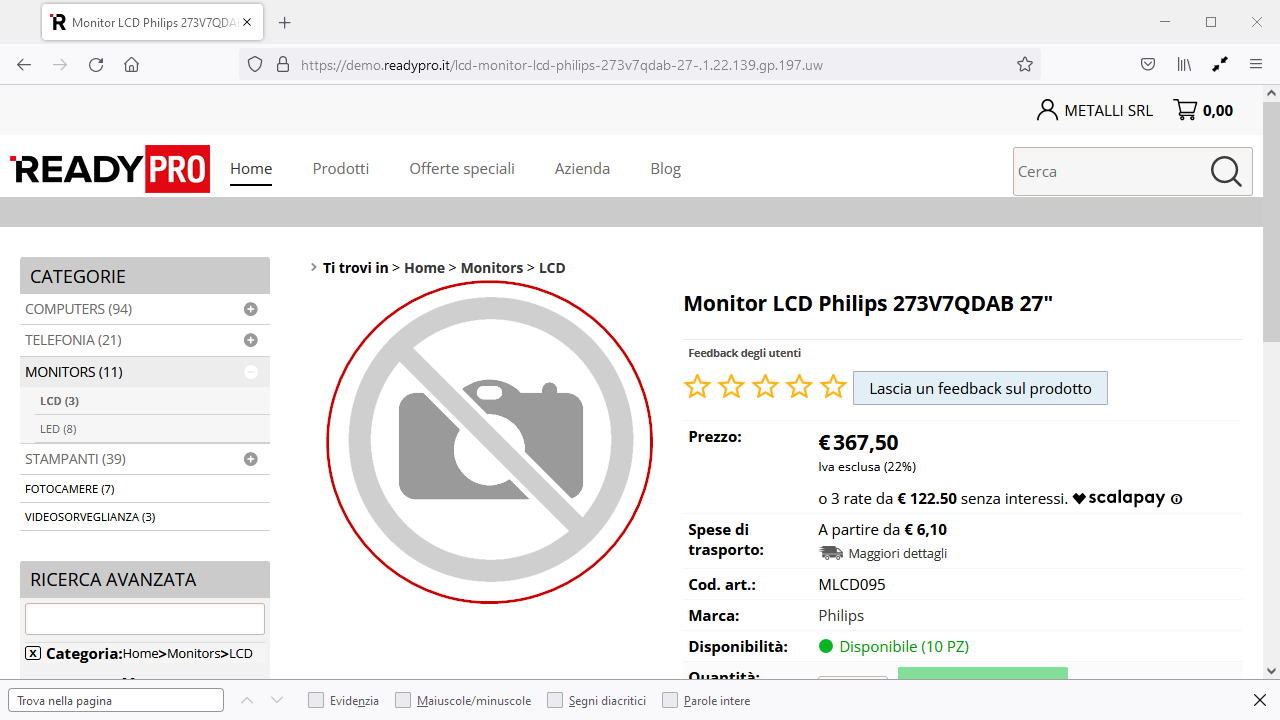Click the METALLI SRL user account icon
The height and width of the screenshot is (720, 1280).
tap(1047, 110)
